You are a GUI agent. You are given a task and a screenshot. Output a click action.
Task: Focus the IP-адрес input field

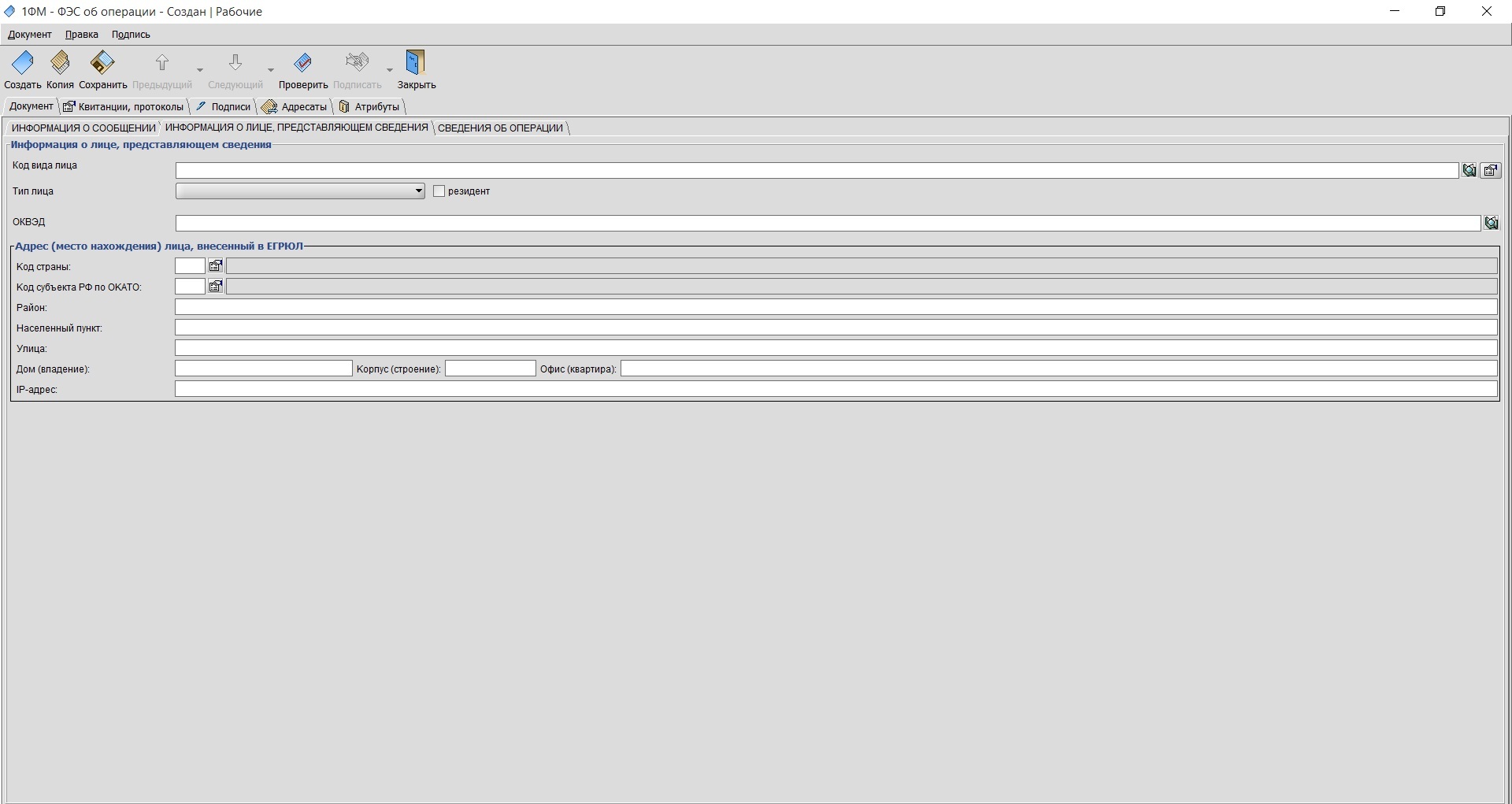coord(836,389)
